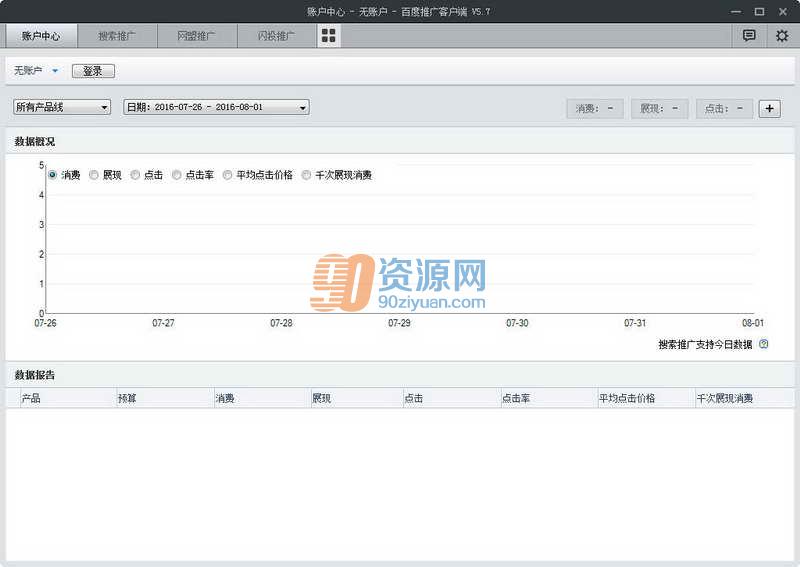Switch to the 账户中心 tab
800x567 pixels.
tap(41, 36)
